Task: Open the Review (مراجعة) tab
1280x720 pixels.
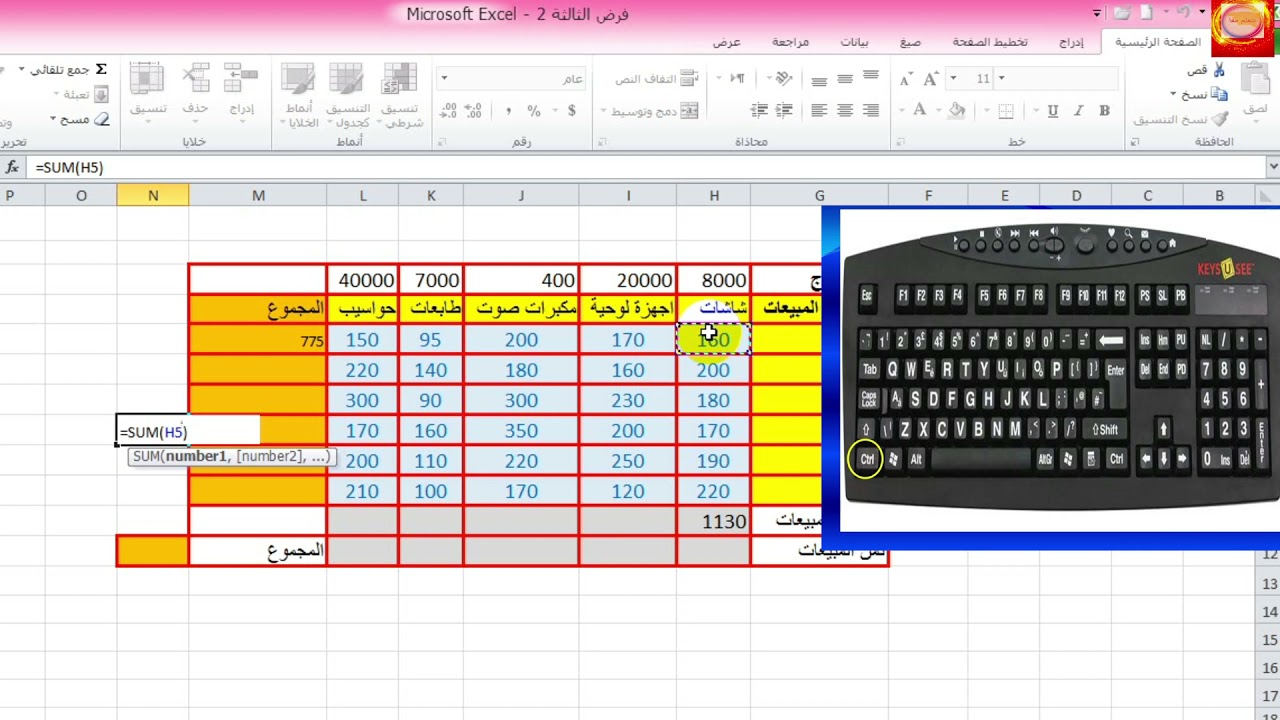Action: [x=790, y=42]
